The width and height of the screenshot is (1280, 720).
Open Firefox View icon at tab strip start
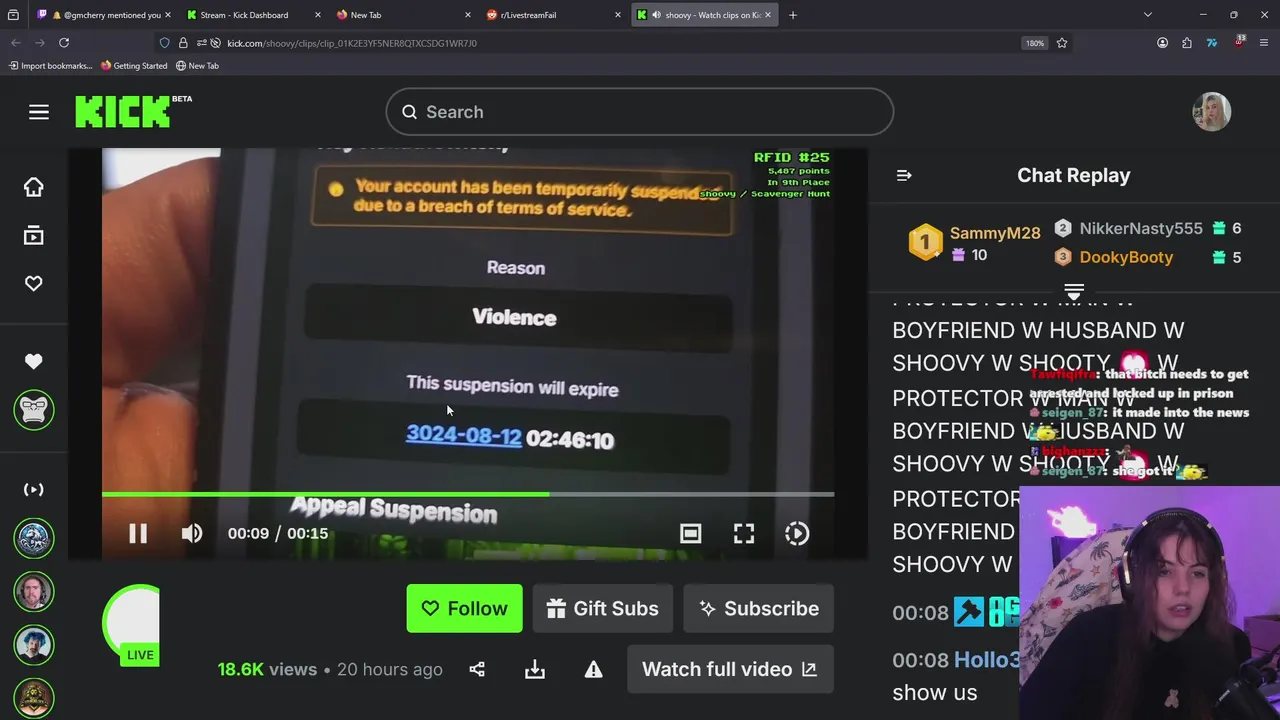13,15
